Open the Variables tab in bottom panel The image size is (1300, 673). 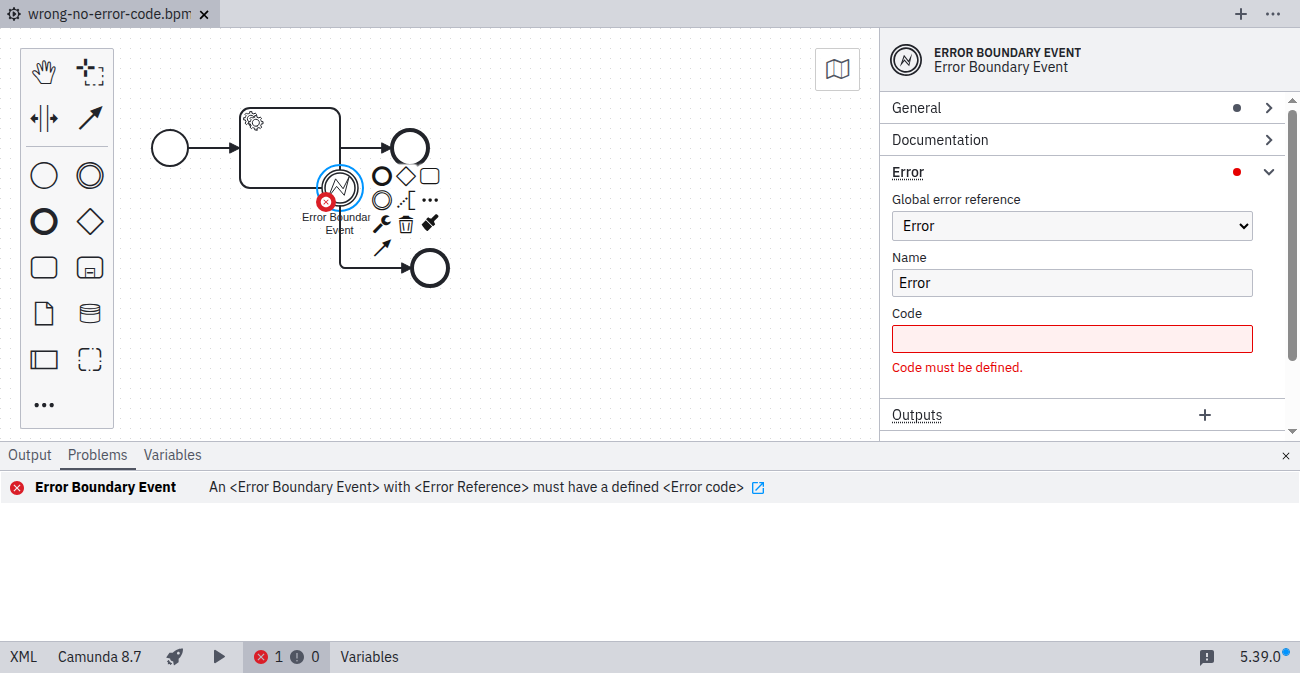pos(172,455)
